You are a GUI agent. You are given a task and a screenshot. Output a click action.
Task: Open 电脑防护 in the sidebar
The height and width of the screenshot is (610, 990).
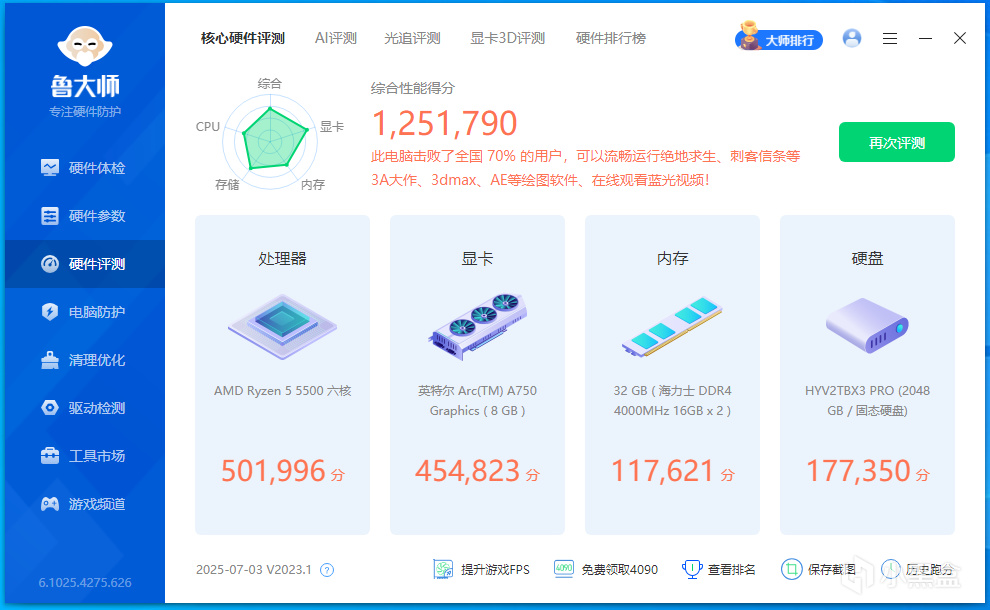coord(85,312)
